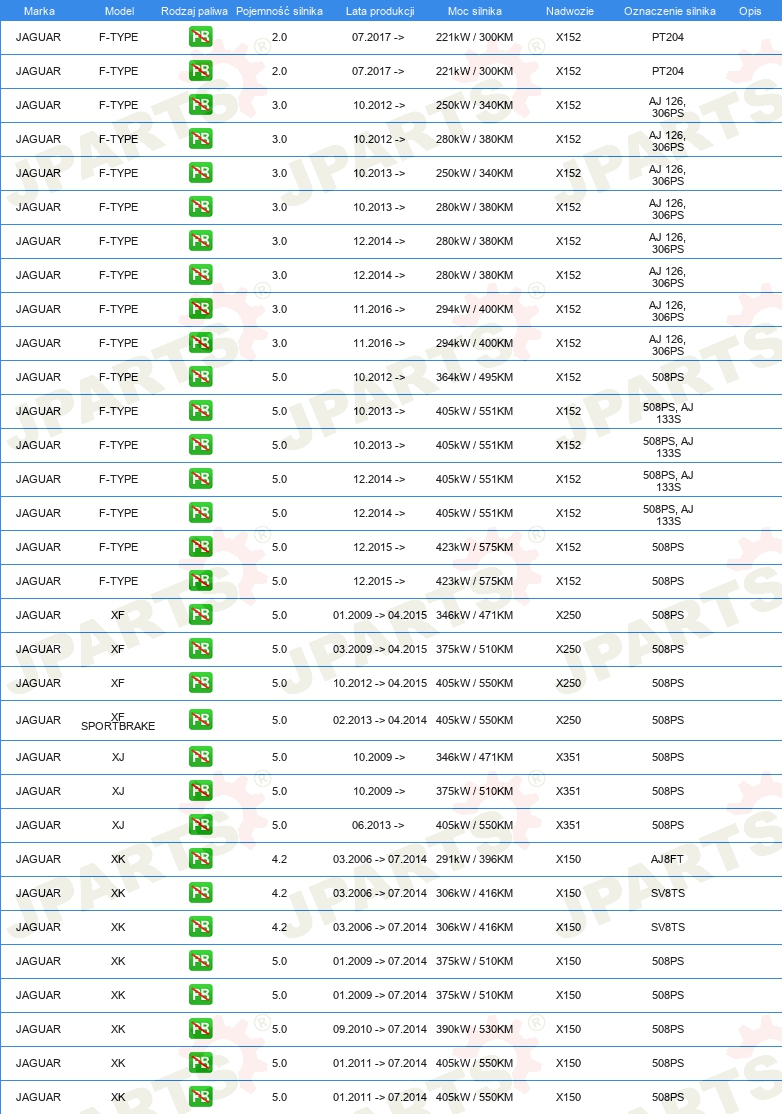Screen dimensions: 782x1114
Task: Click petrol icon in F-TYPE 364kW / 495KM row
Action: point(201,377)
